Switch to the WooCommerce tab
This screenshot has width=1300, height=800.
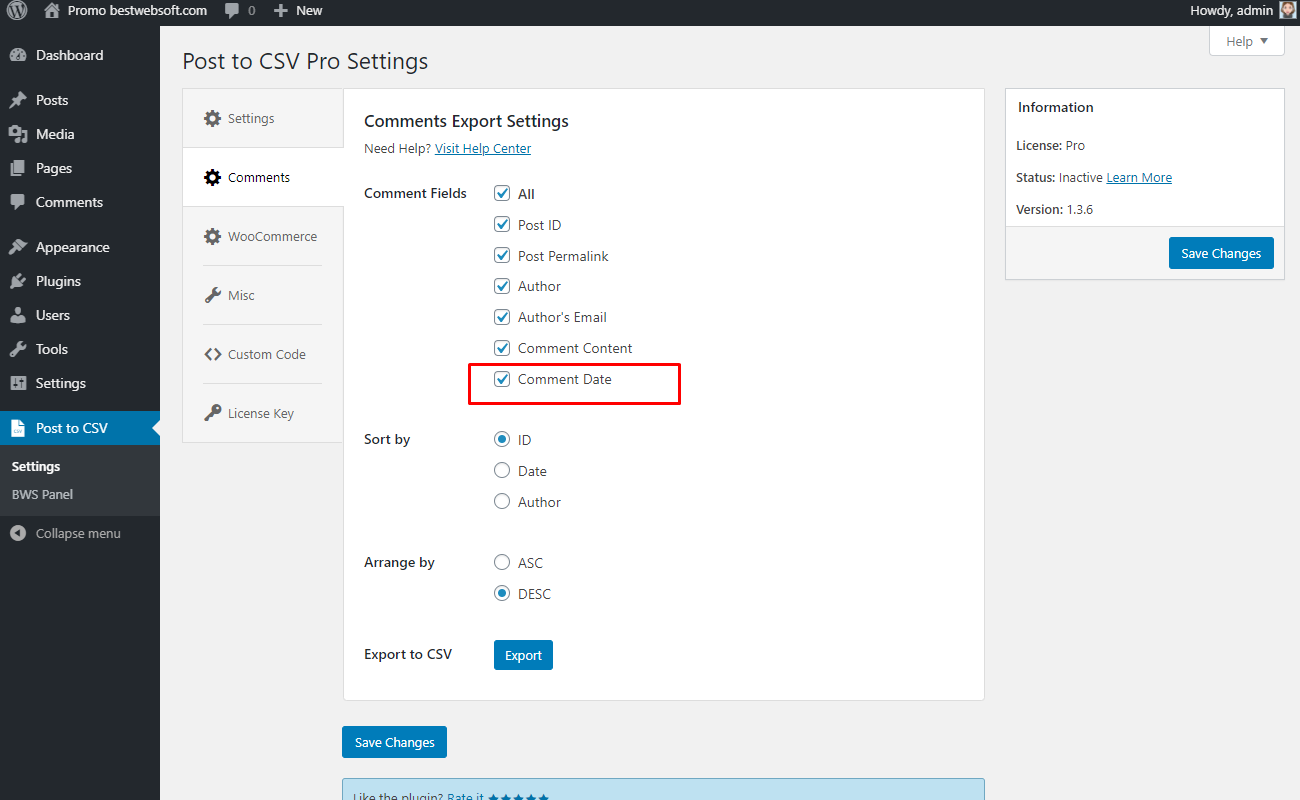coord(263,236)
